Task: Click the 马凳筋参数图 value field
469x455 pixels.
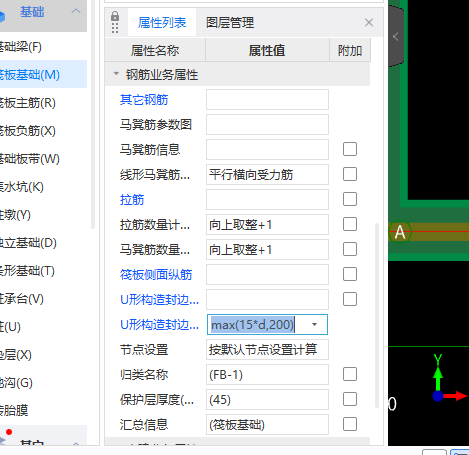Action: (267, 124)
